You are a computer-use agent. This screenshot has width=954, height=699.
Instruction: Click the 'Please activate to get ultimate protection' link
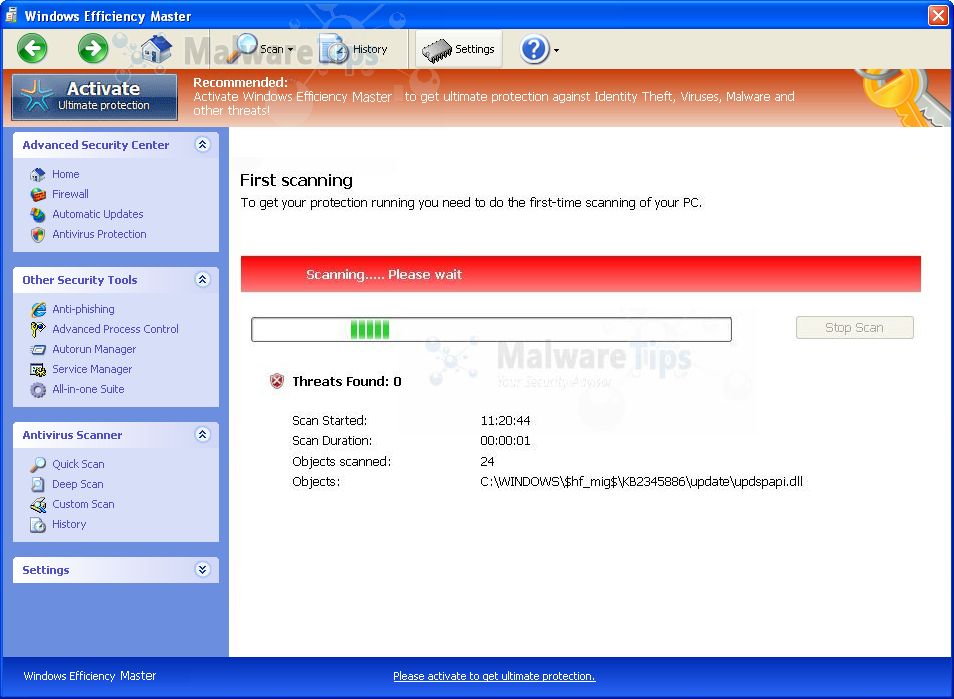coord(494,676)
